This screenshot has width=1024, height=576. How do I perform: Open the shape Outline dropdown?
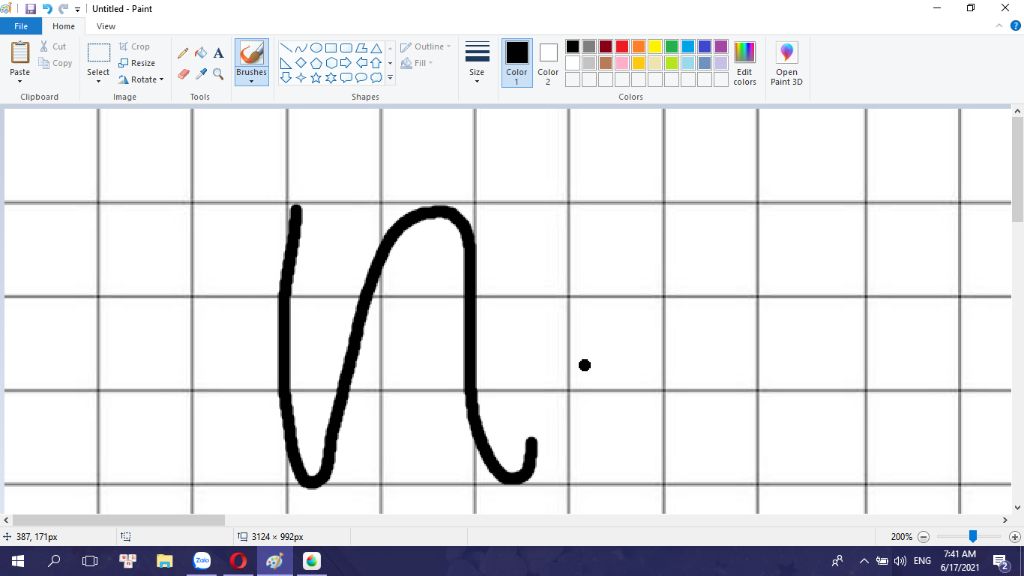click(x=425, y=47)
